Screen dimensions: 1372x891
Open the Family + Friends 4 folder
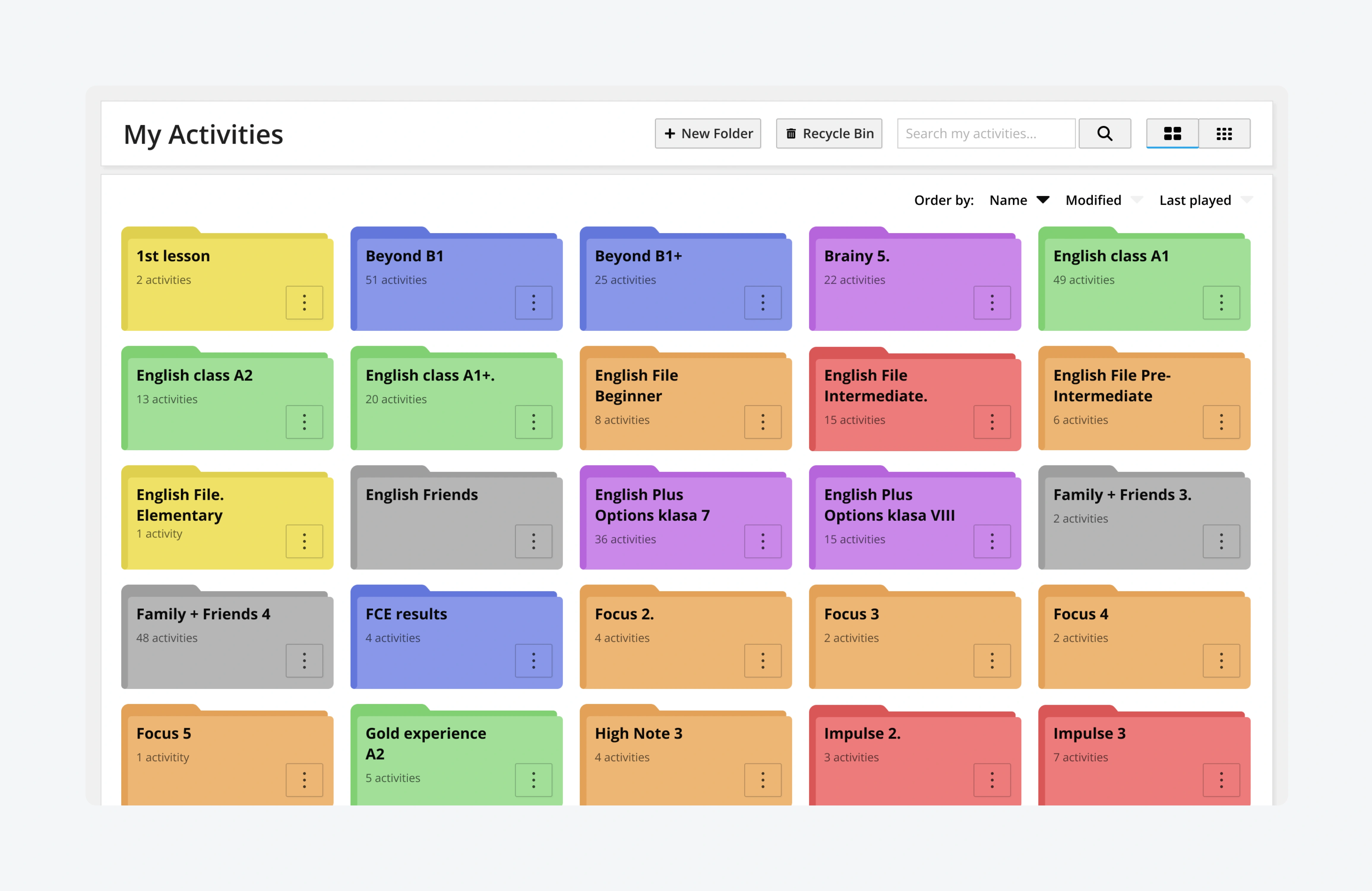coord(227,637)
